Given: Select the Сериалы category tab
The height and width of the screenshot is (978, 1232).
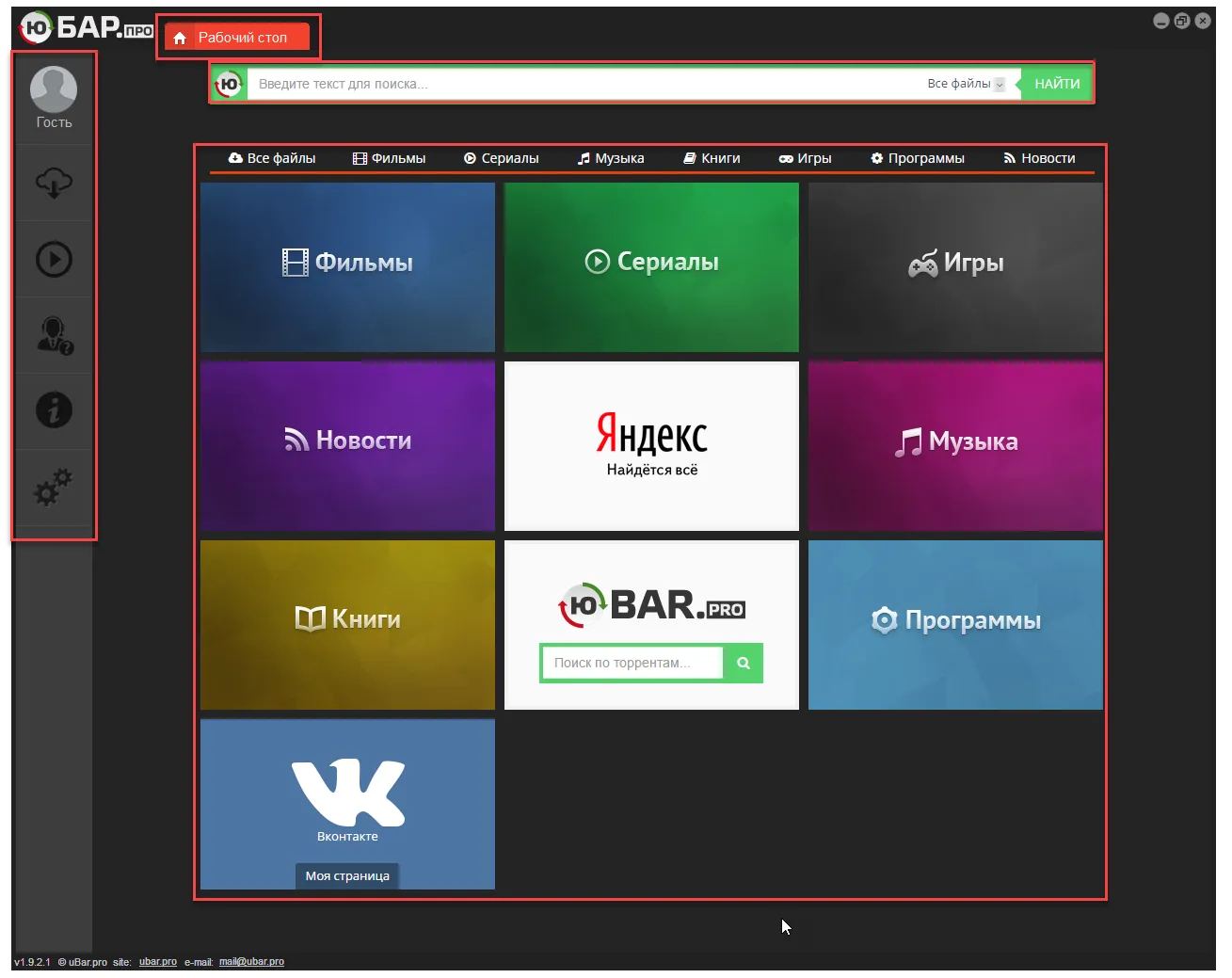Looking at the screenshot, I should click(x=501, y=158).
